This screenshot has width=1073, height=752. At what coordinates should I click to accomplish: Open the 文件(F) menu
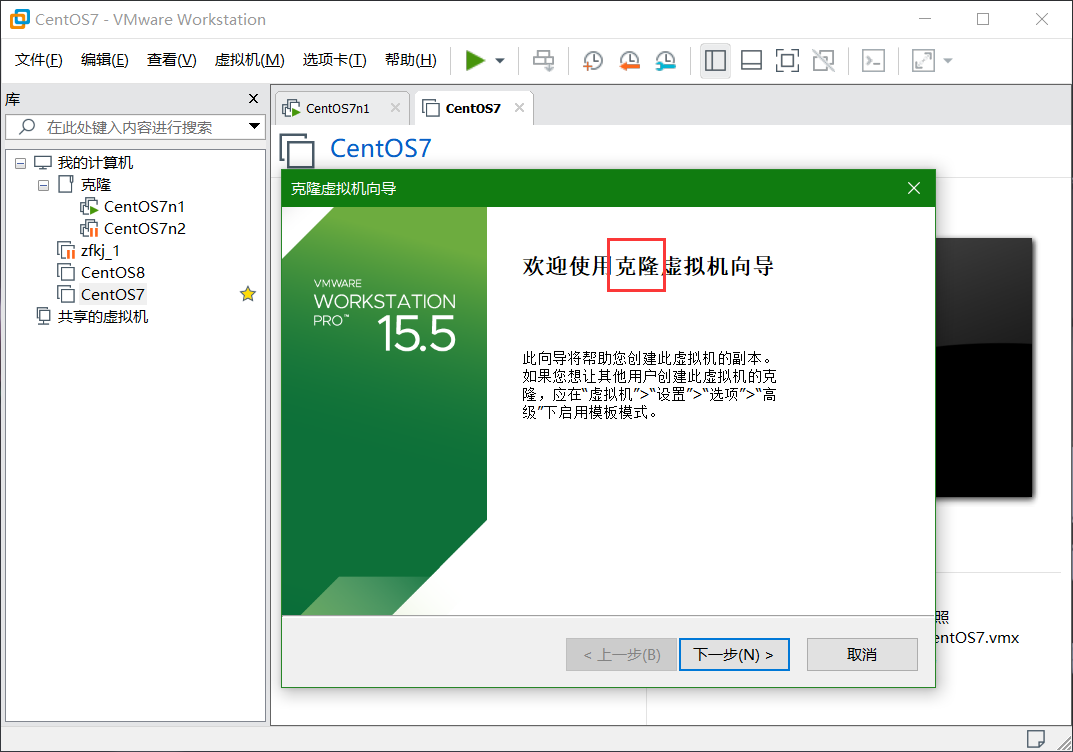pyautogui.click(x=39, y=60)
